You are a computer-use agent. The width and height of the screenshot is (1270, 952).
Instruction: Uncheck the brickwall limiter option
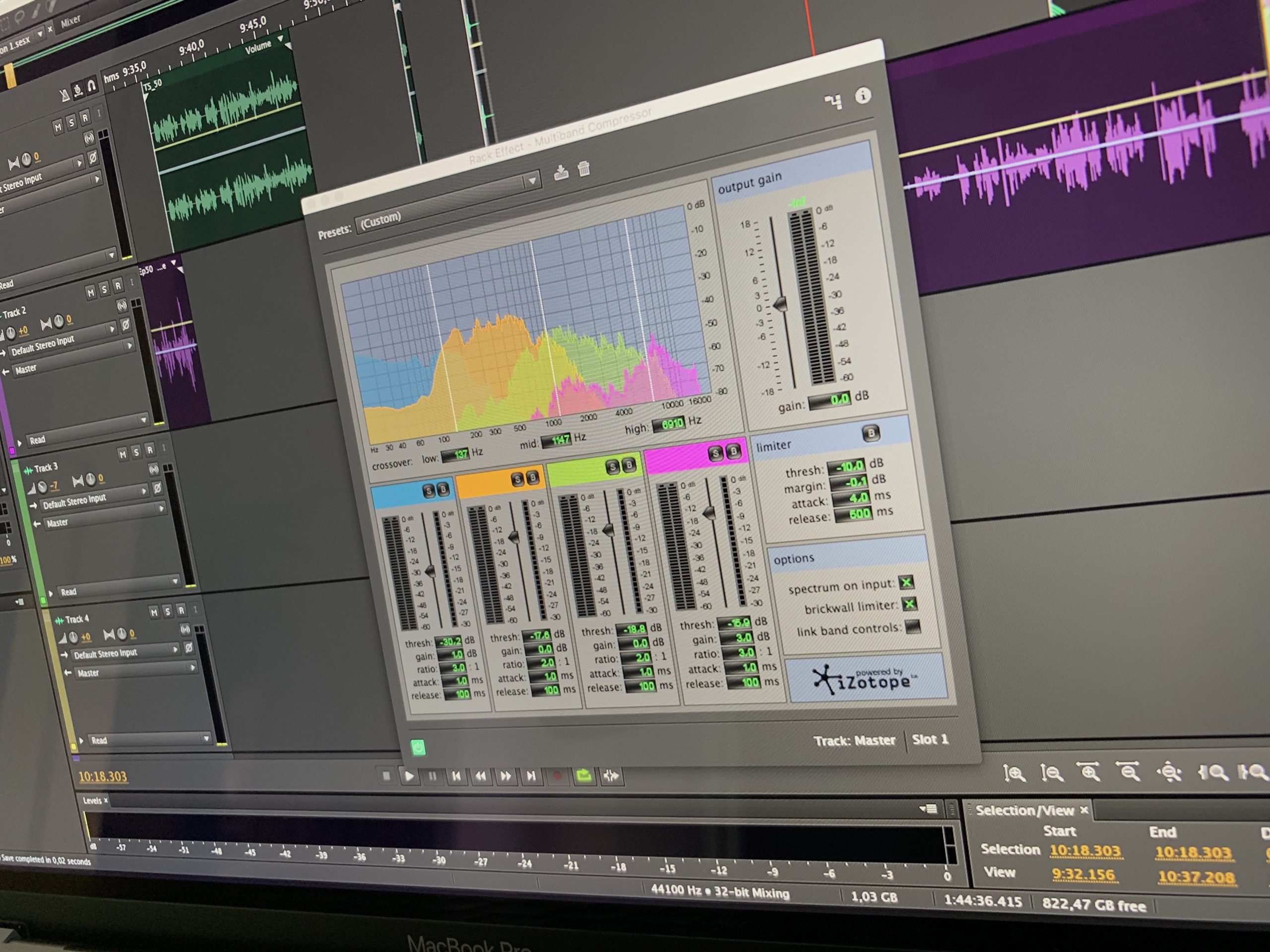tap(909, 604)
